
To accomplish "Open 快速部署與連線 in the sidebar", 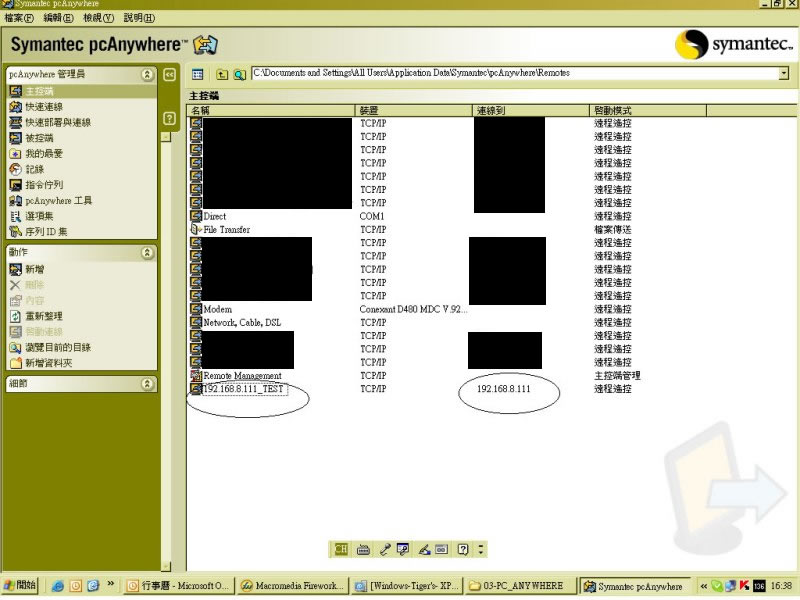I will tap(58, 122).
